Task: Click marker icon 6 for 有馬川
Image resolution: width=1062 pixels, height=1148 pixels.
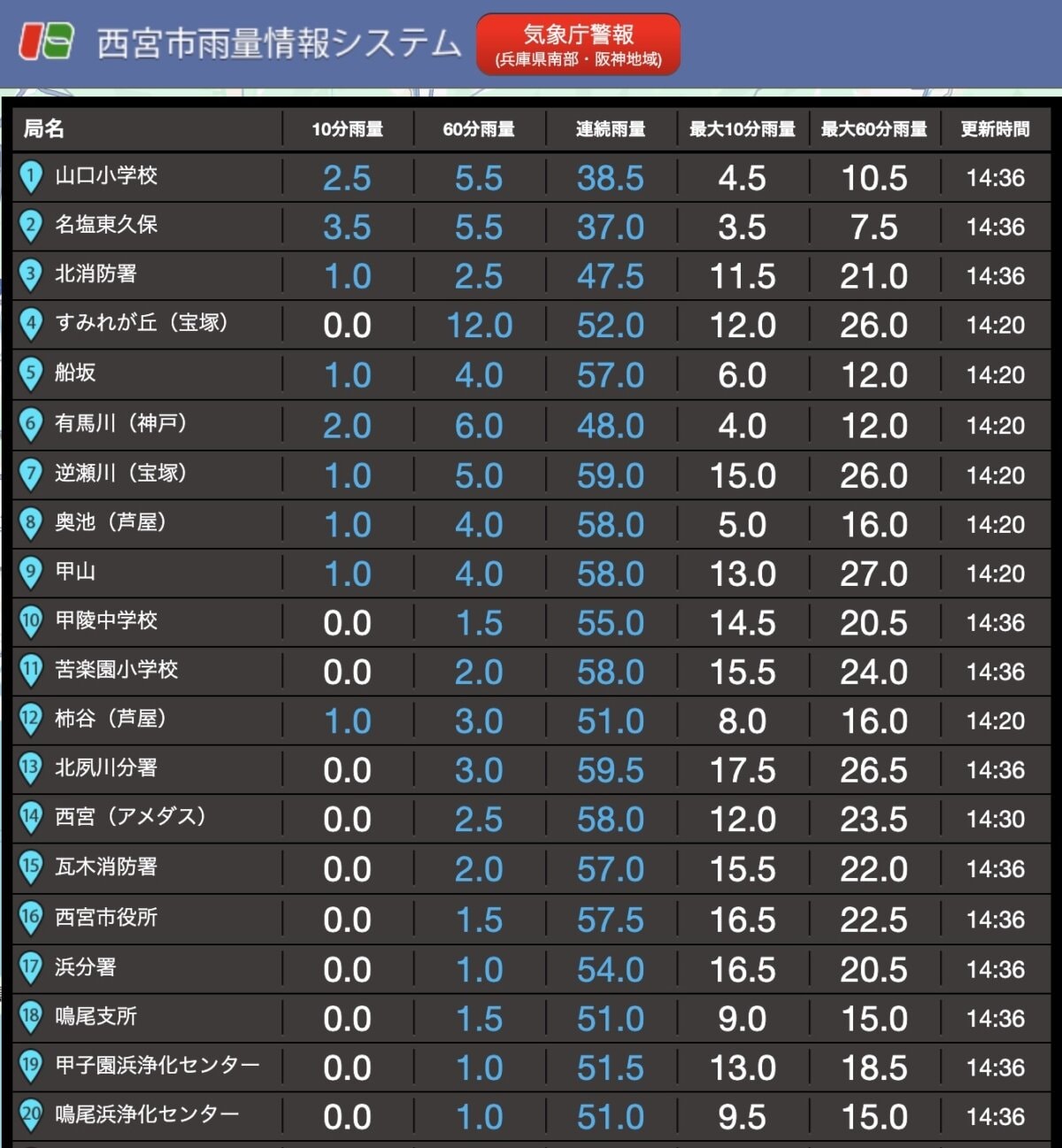Action: click(30, 425)
